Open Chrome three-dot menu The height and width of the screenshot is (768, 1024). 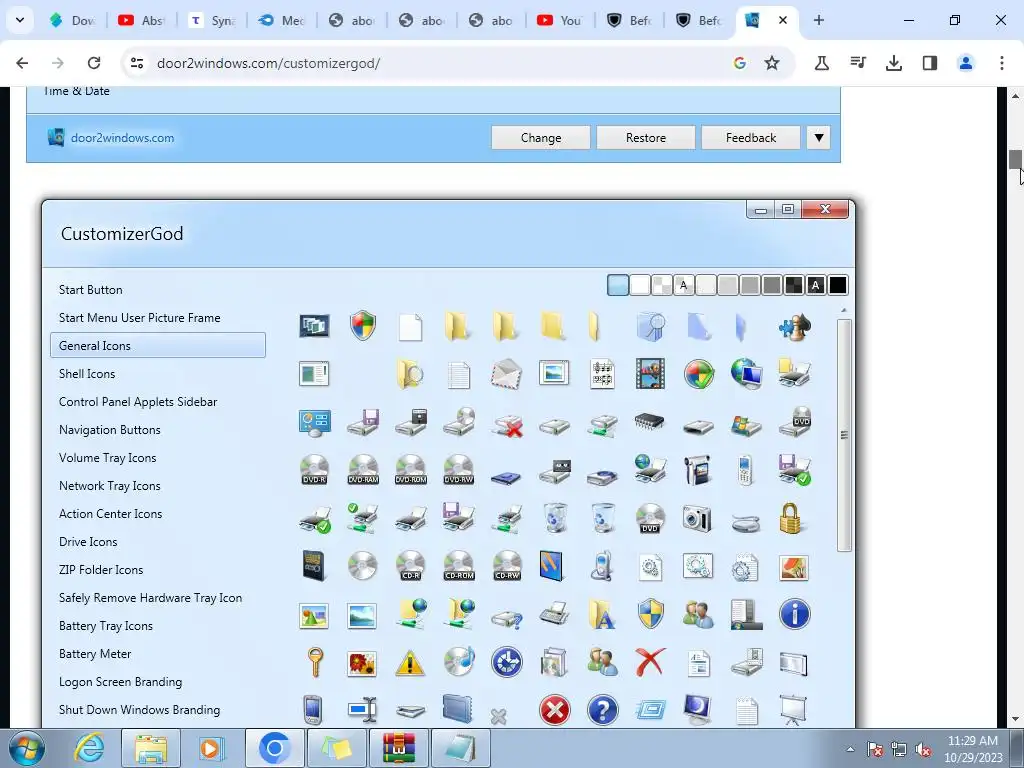(x=1002, y=63)
